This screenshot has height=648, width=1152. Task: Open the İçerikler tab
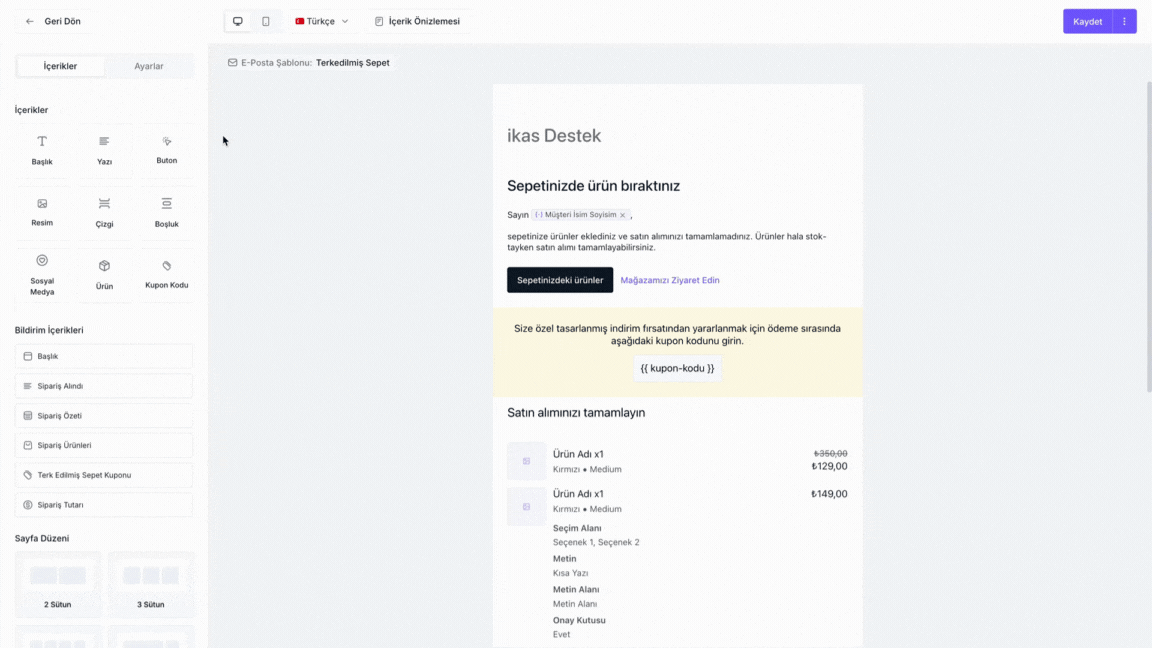click(x=60, y=66)
